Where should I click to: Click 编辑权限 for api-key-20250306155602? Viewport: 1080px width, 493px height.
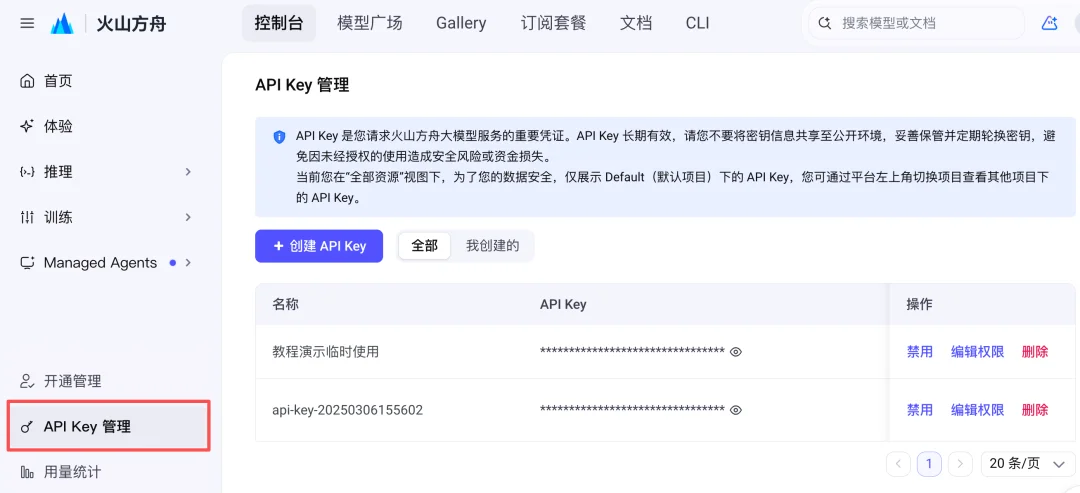(x=977, y=410)
